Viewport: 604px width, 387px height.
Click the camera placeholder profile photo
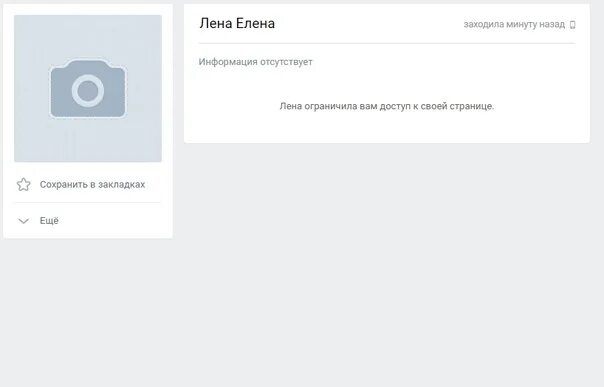point(88,88)
